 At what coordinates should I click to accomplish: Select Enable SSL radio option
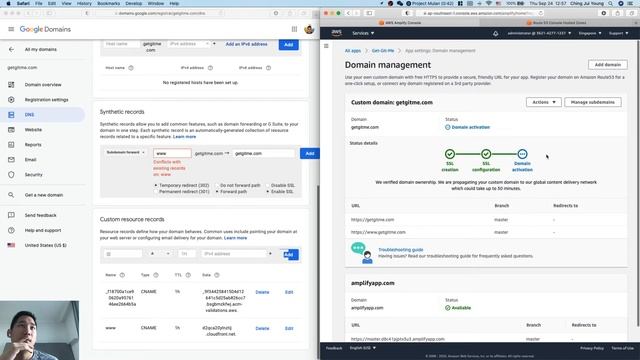pyautogui.click(x=268, y=191)
